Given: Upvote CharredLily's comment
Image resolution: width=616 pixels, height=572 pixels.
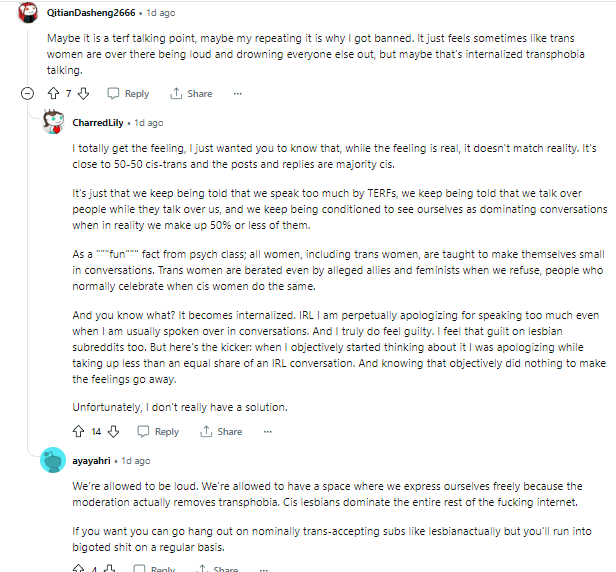Looking at the screenshot, I should (79, 431).
